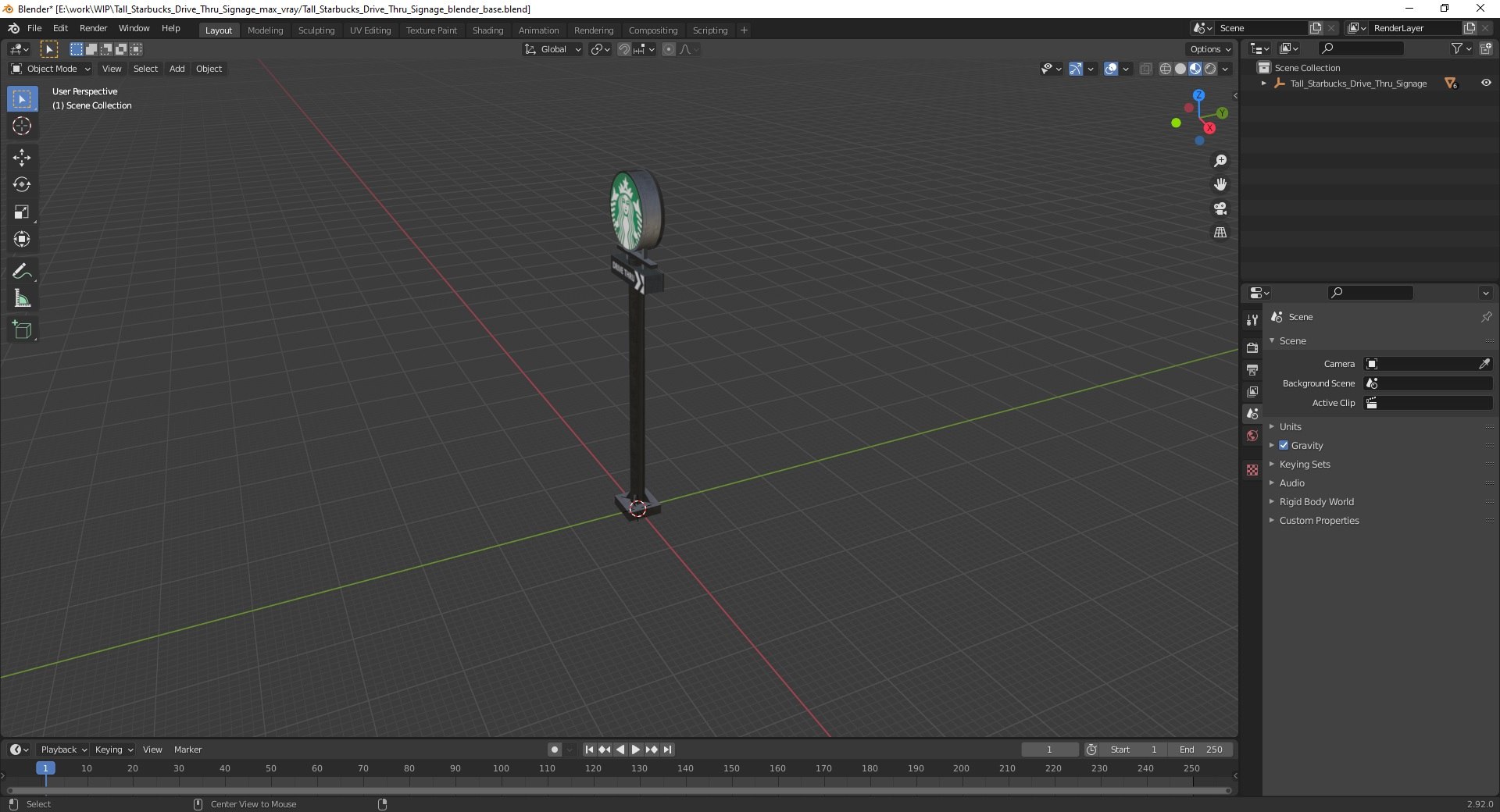Click the use preview range clock icon
Image resolution: width=1500 pixels, height=812 pixels.
tap(1091, 750)
